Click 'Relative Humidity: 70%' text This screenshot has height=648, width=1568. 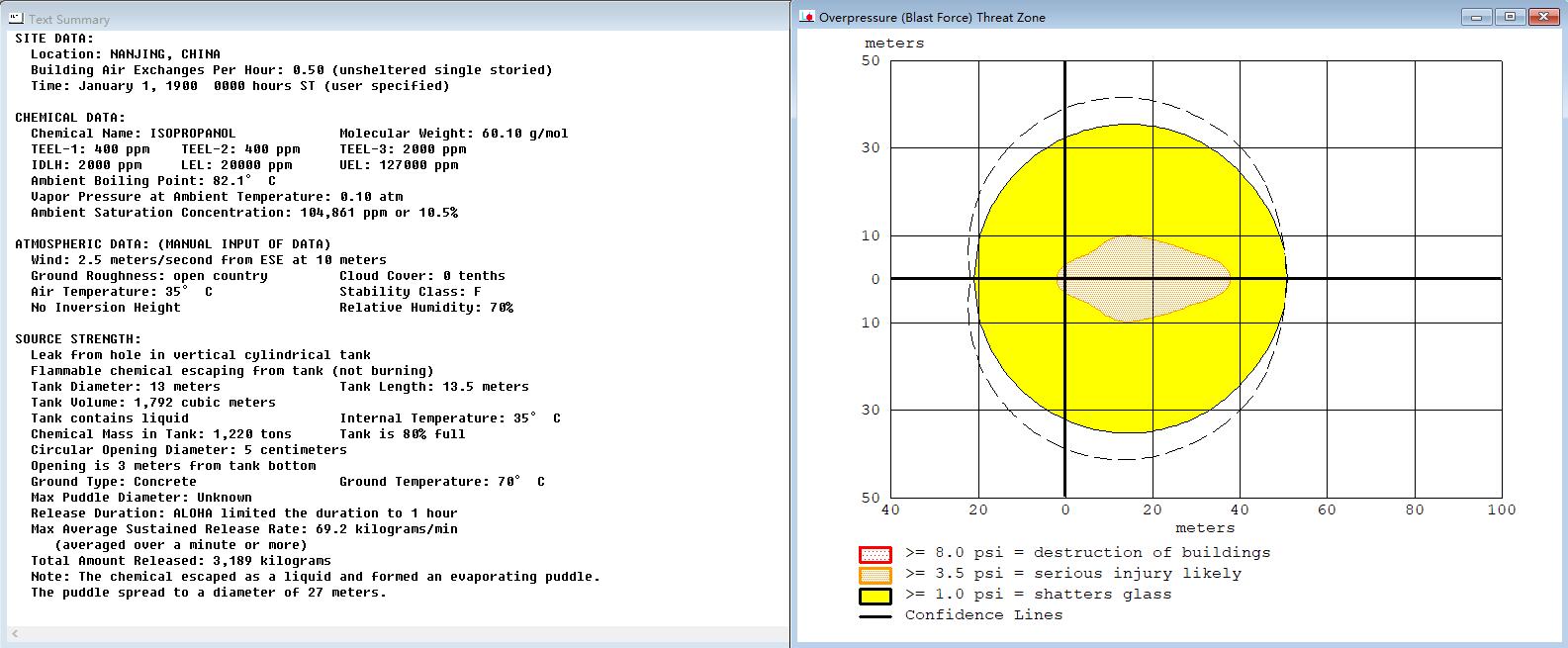click(426, 308)
